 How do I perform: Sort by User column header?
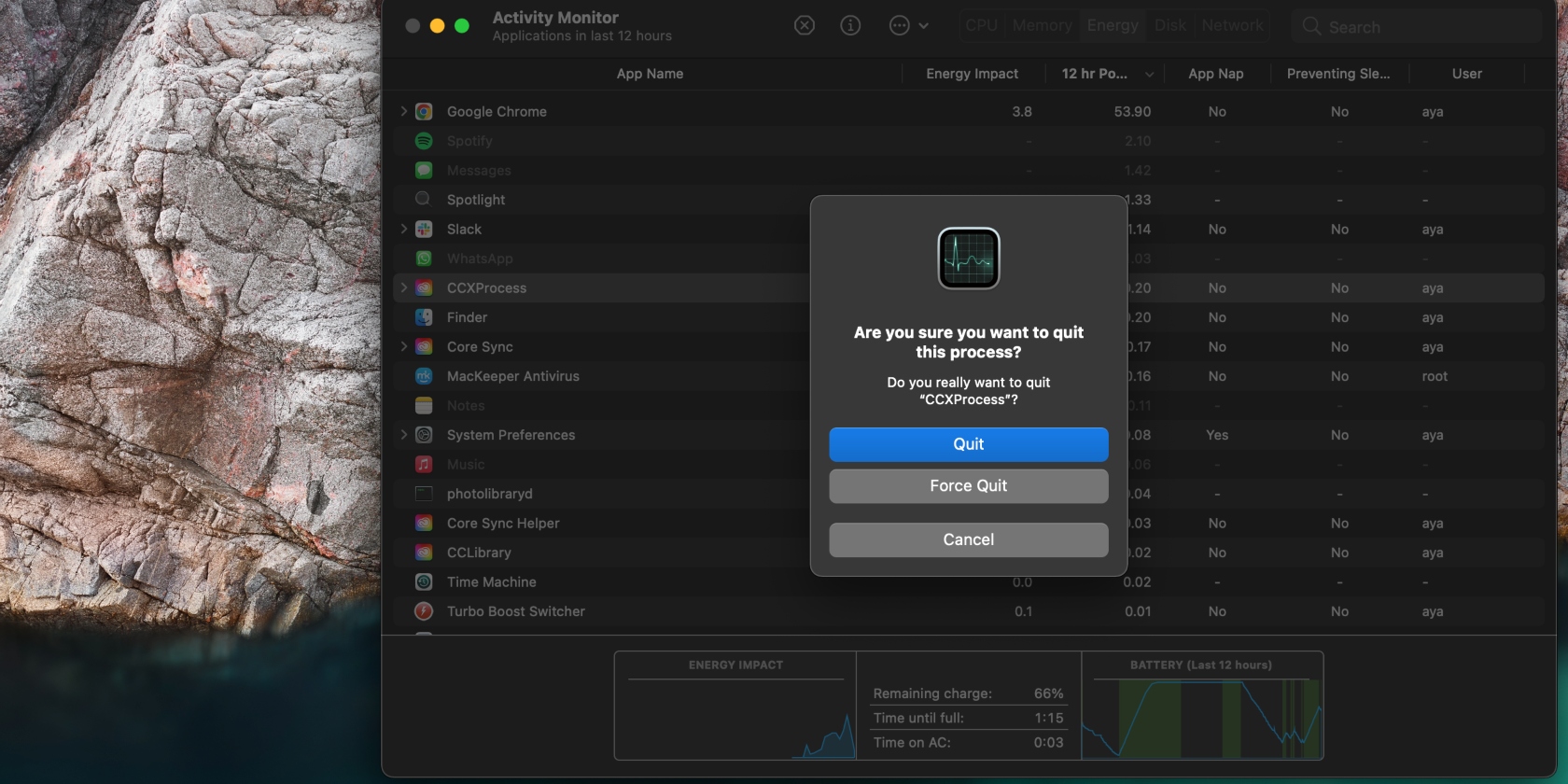point(1466,74)
